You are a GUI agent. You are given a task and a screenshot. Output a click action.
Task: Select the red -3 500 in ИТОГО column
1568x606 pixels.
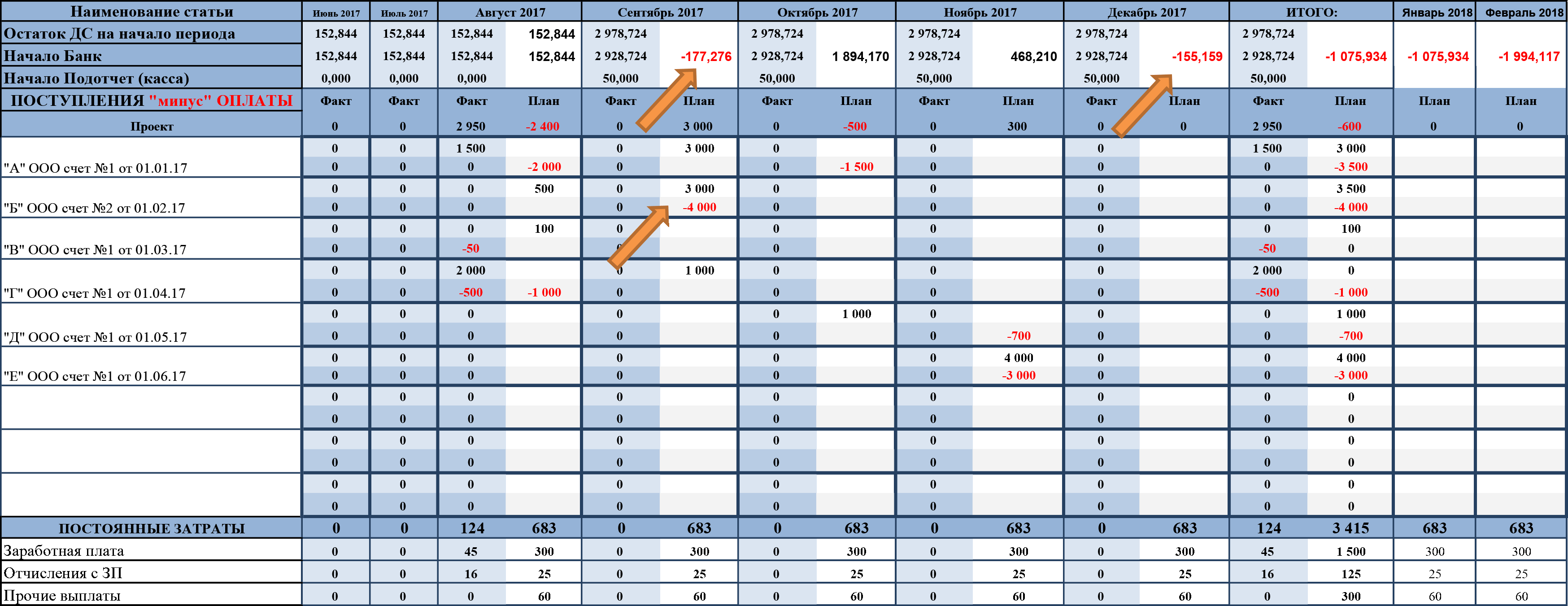1350,167
